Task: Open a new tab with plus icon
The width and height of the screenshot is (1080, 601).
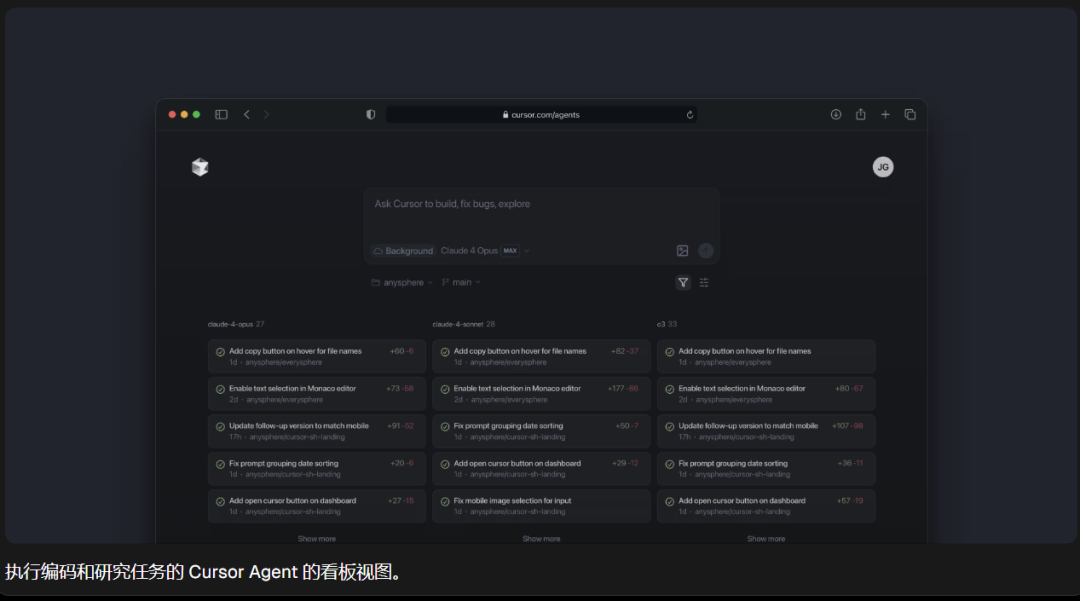Action: 885,114
